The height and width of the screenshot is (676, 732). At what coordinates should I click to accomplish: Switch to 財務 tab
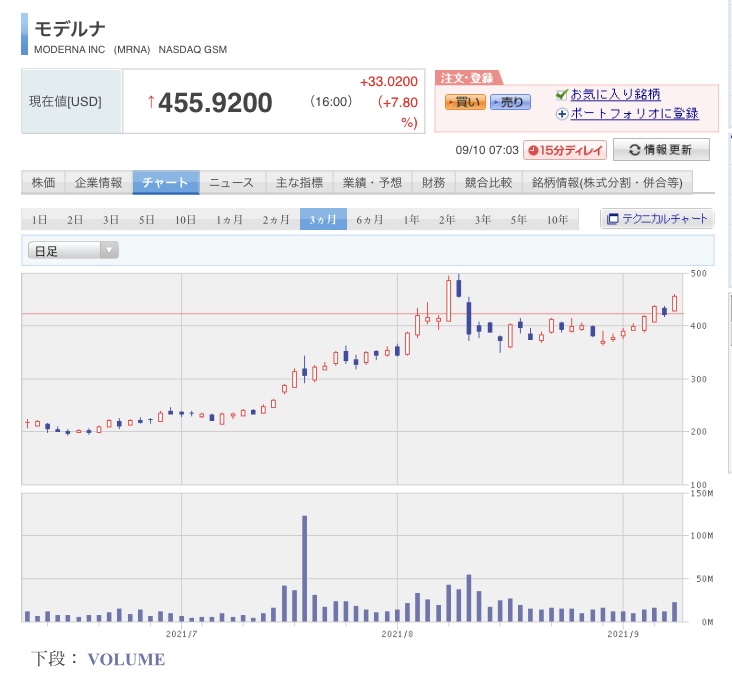(433, 183)
